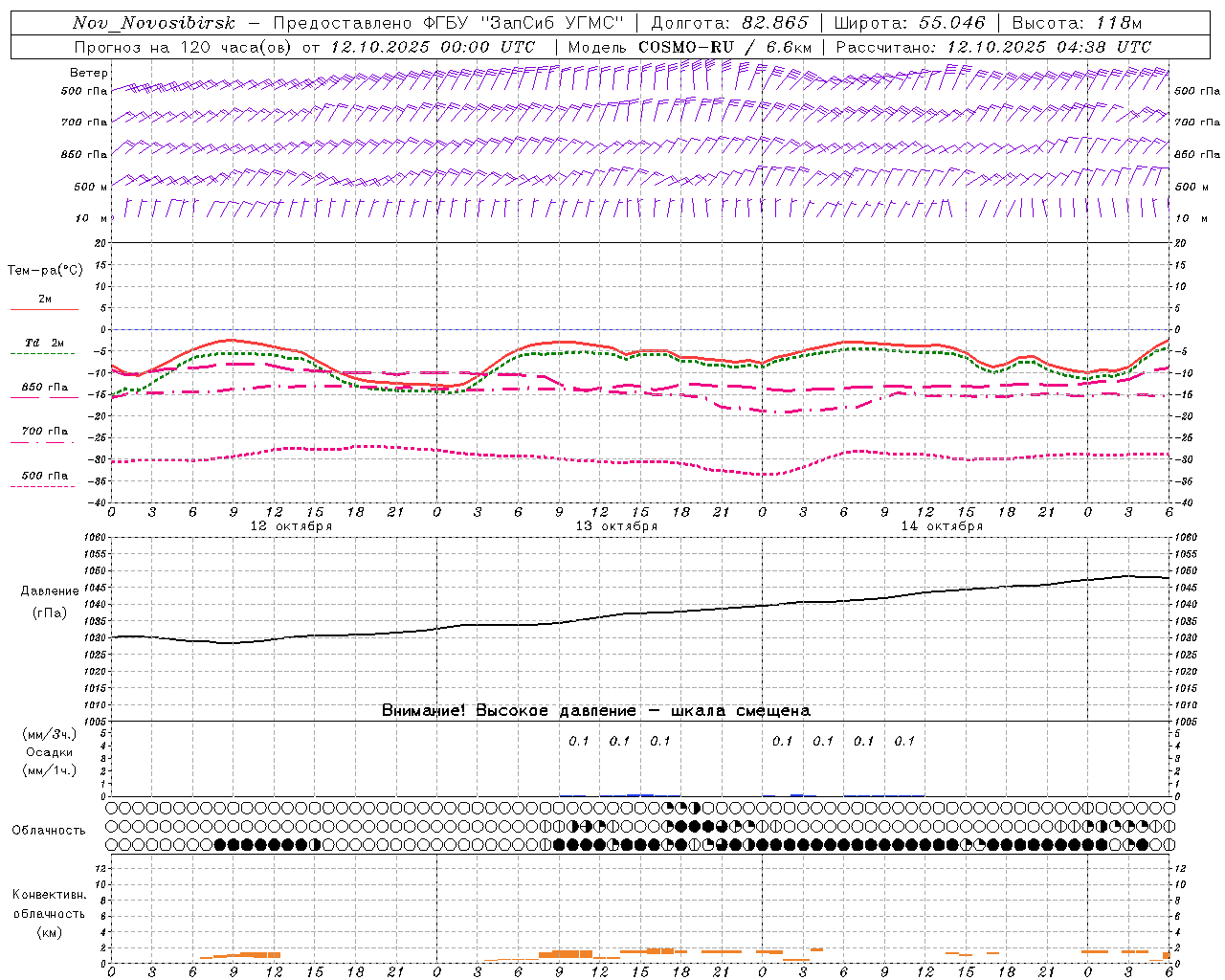
Task: Select the '(км)' convective height unit label
Action: [49, 932]
